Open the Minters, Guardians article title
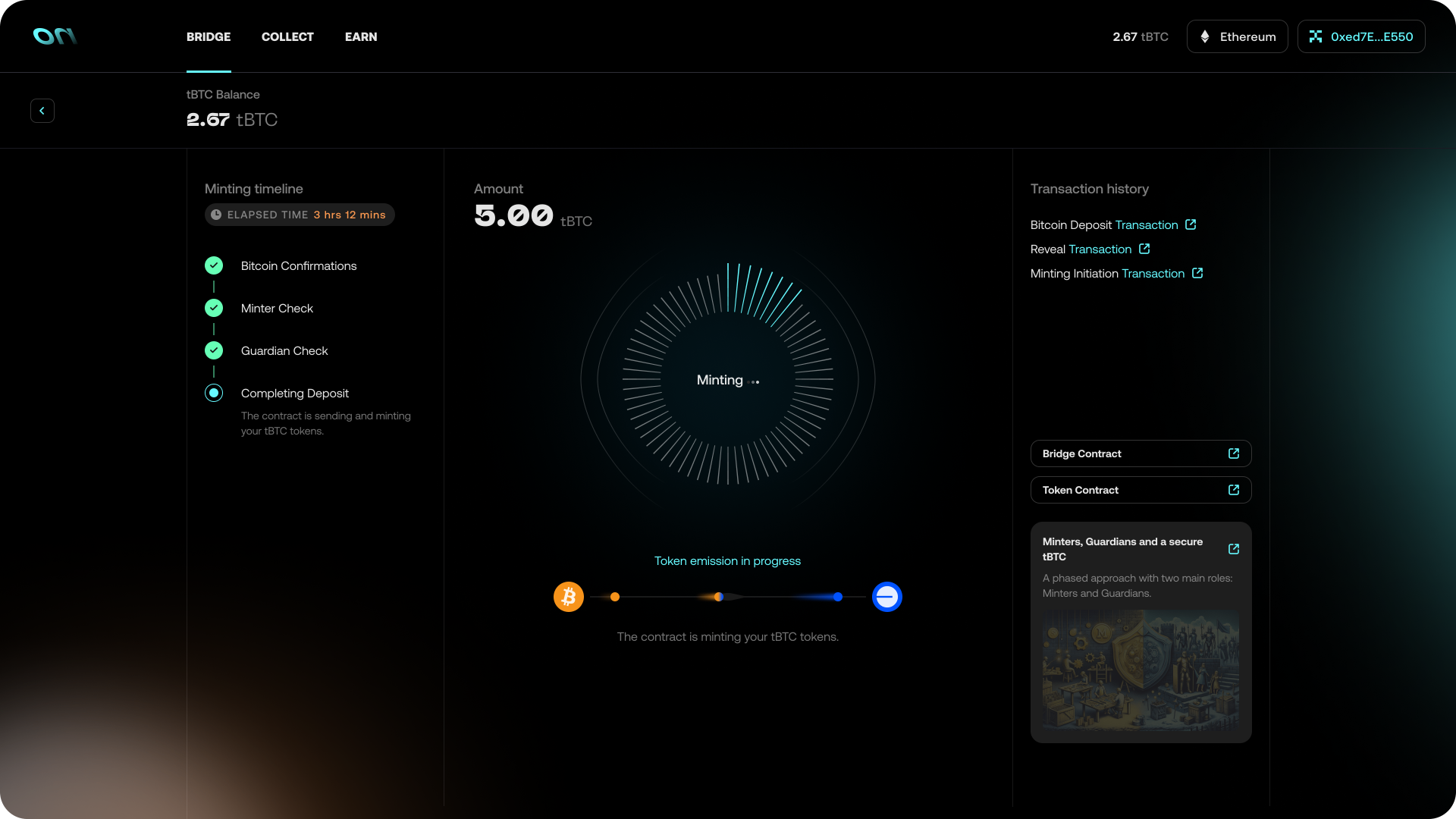The image size is (1456, 819). coord(1122,549)
